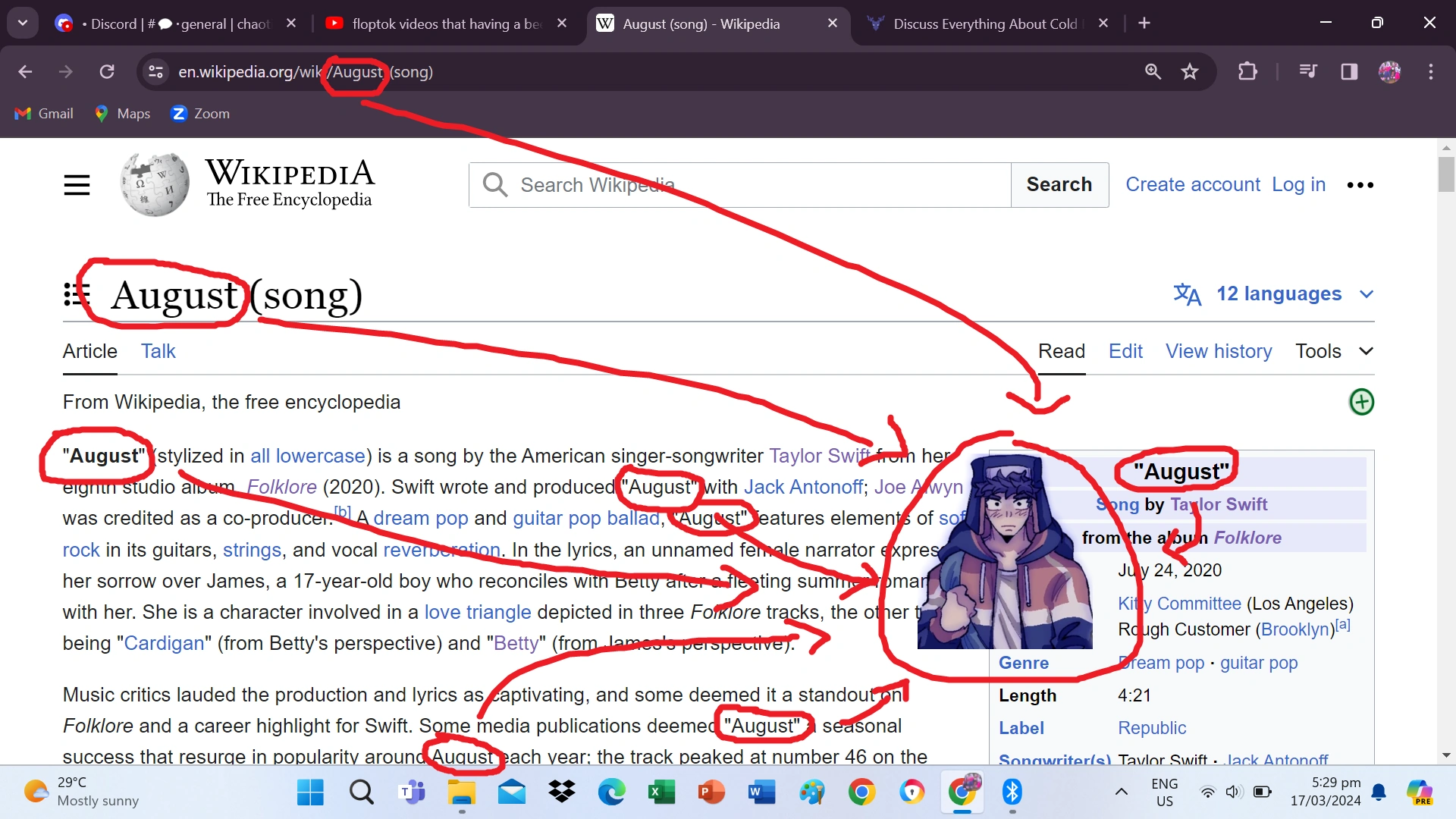
Task: Open Gmail from the bookmarks bar
Action: tap(43, 113)
